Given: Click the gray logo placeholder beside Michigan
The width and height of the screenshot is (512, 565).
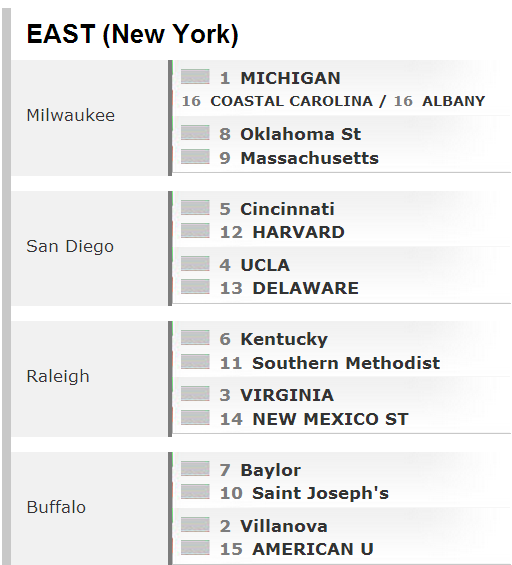Looking at the screenshot, I should click(x=195, y=77).
